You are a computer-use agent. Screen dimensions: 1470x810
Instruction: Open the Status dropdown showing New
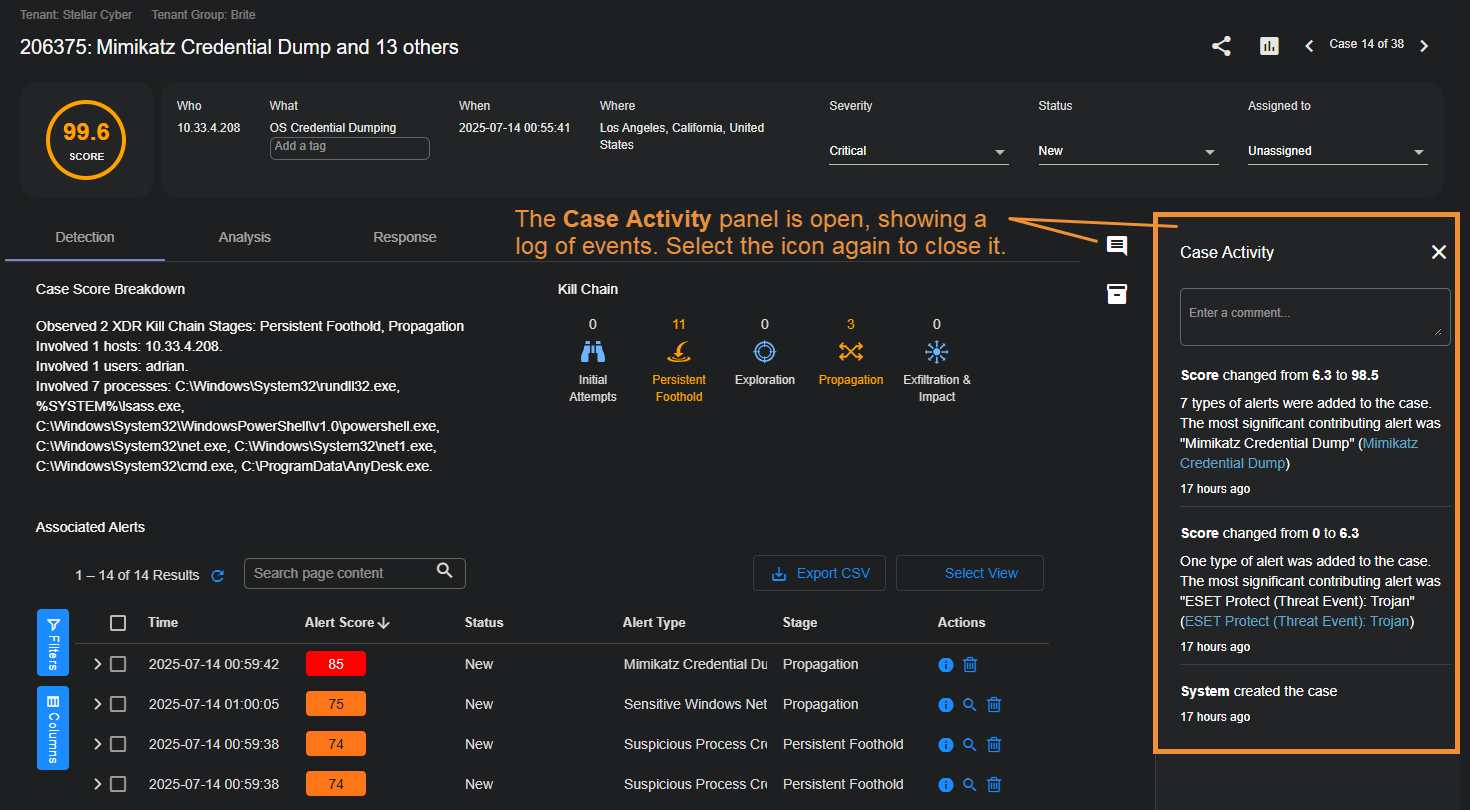click(x=1127, y=151)
